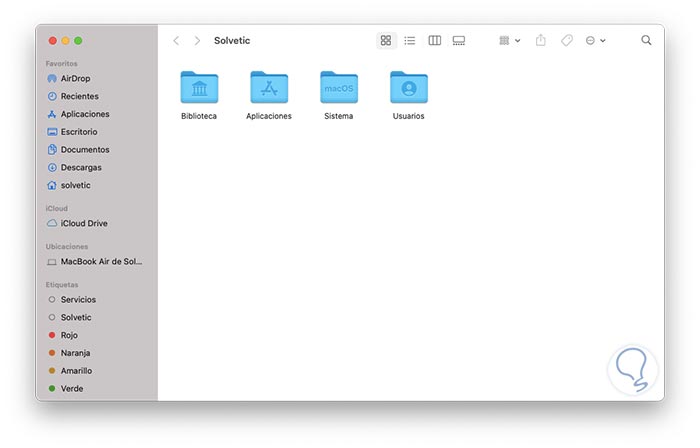The width and height of the screenshot is (700, 448).
Task: Close the Finder window
Action: coord(53,41)
